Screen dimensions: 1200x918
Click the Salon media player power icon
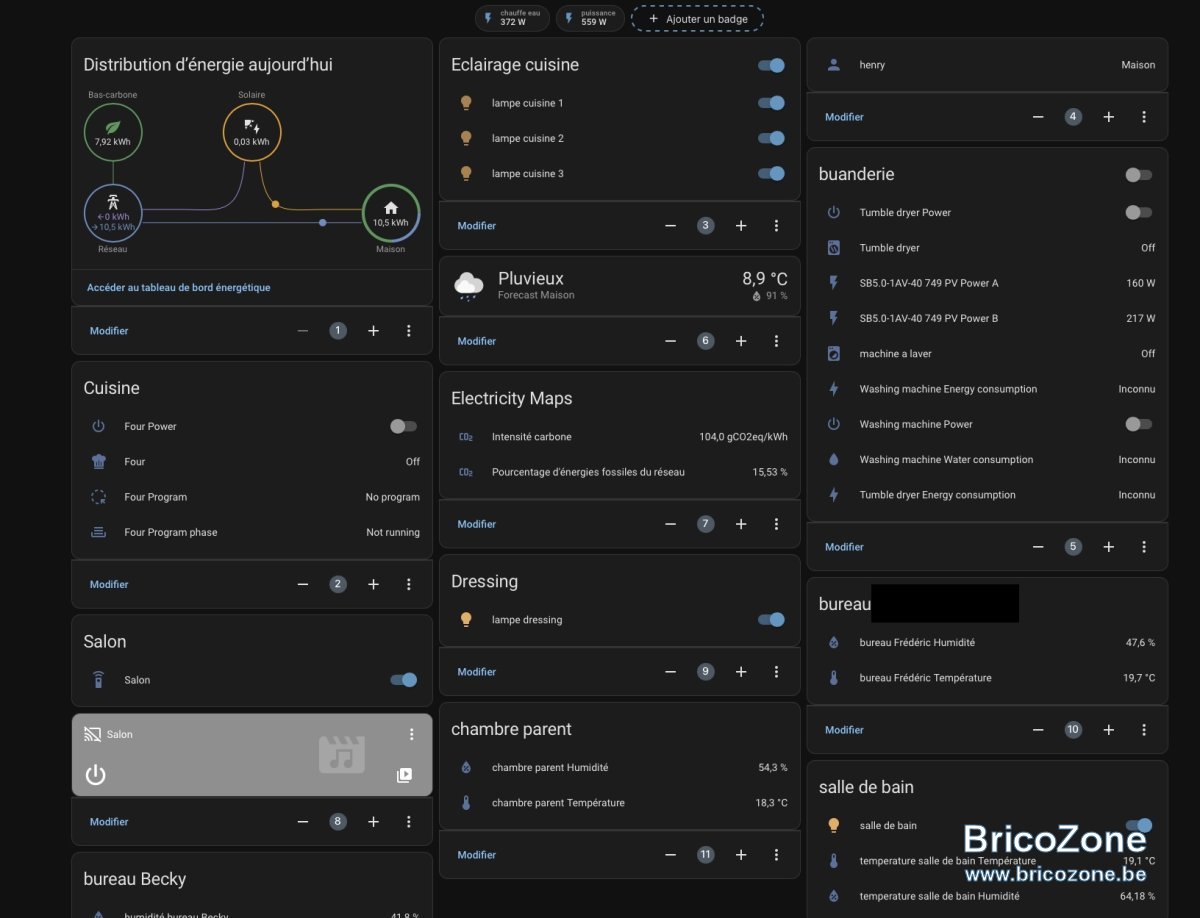point(96,774)
